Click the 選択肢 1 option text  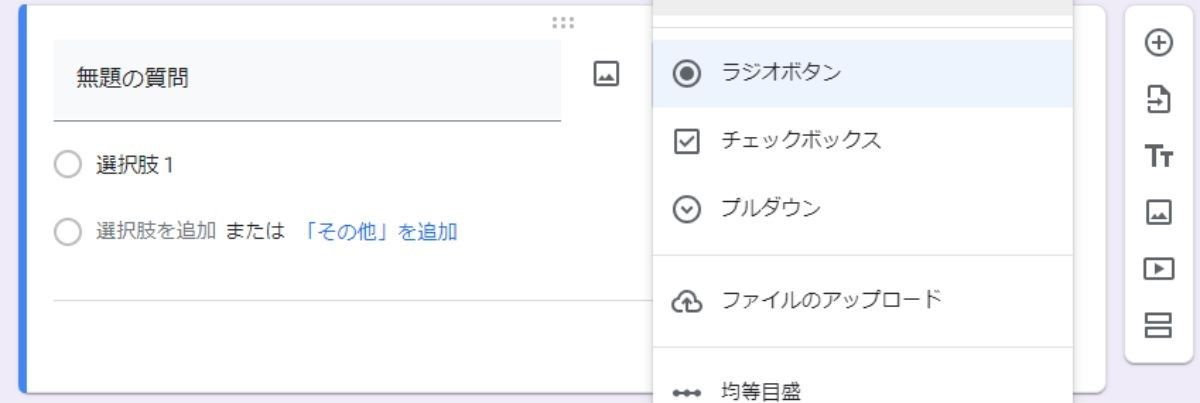point(135,166)
